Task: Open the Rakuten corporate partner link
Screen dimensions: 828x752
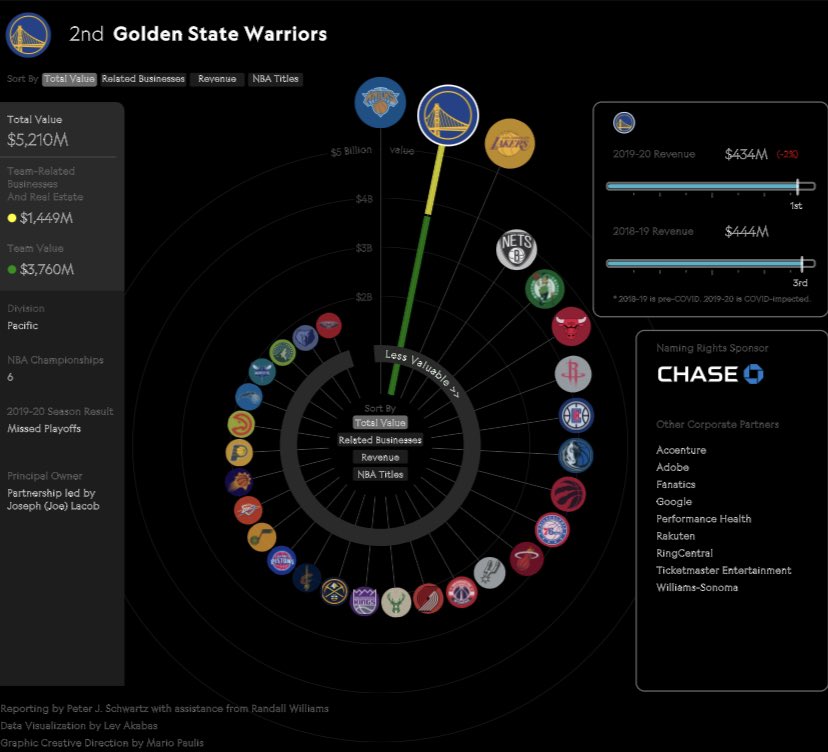Action: click(675, 535)
